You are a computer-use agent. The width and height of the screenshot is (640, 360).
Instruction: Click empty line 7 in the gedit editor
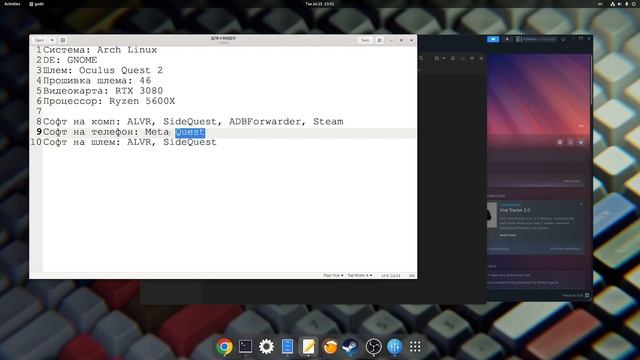(229, 111)
